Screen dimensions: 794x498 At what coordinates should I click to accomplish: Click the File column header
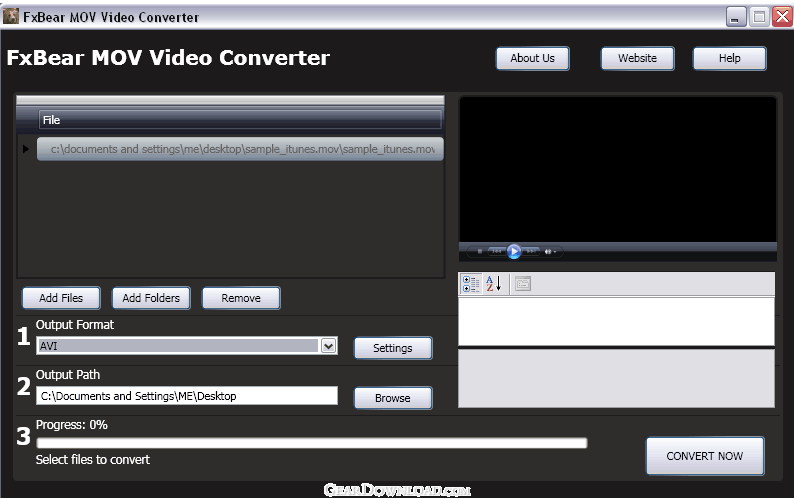[x=240, y=120]
